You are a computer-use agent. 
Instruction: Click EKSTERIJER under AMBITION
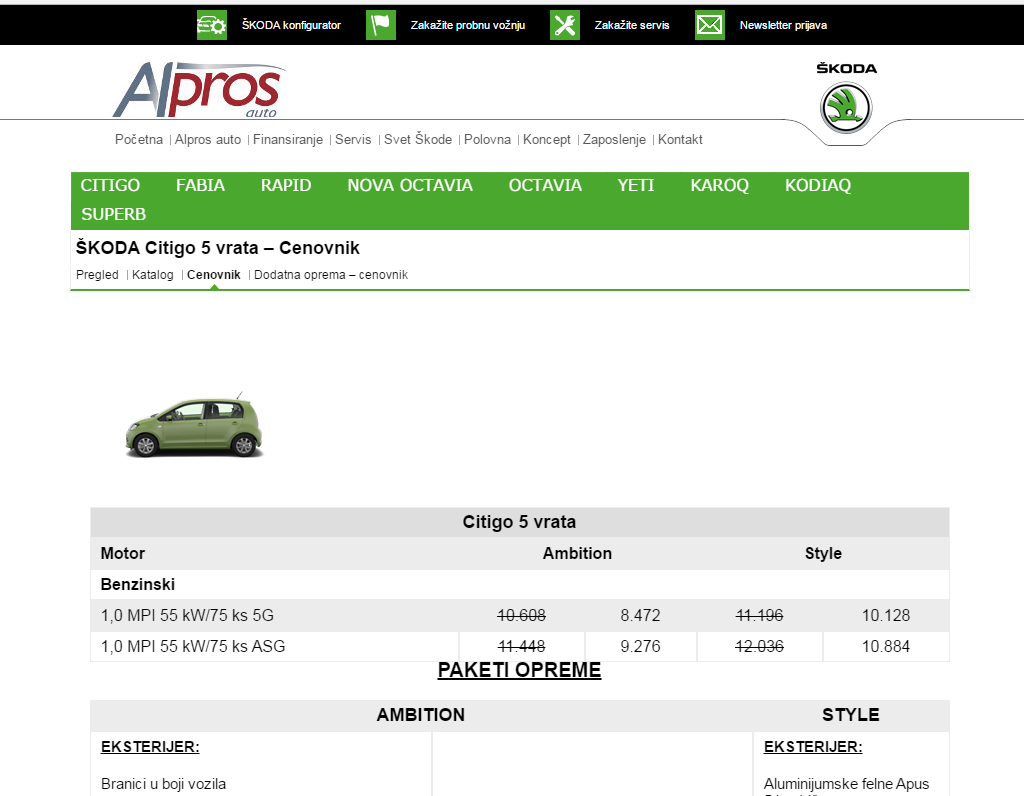pyautogui.click(x=150, y=746)
